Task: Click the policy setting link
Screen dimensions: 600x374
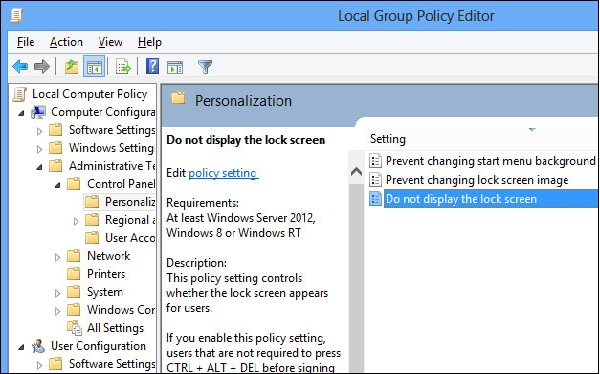Action: [223, 173]
